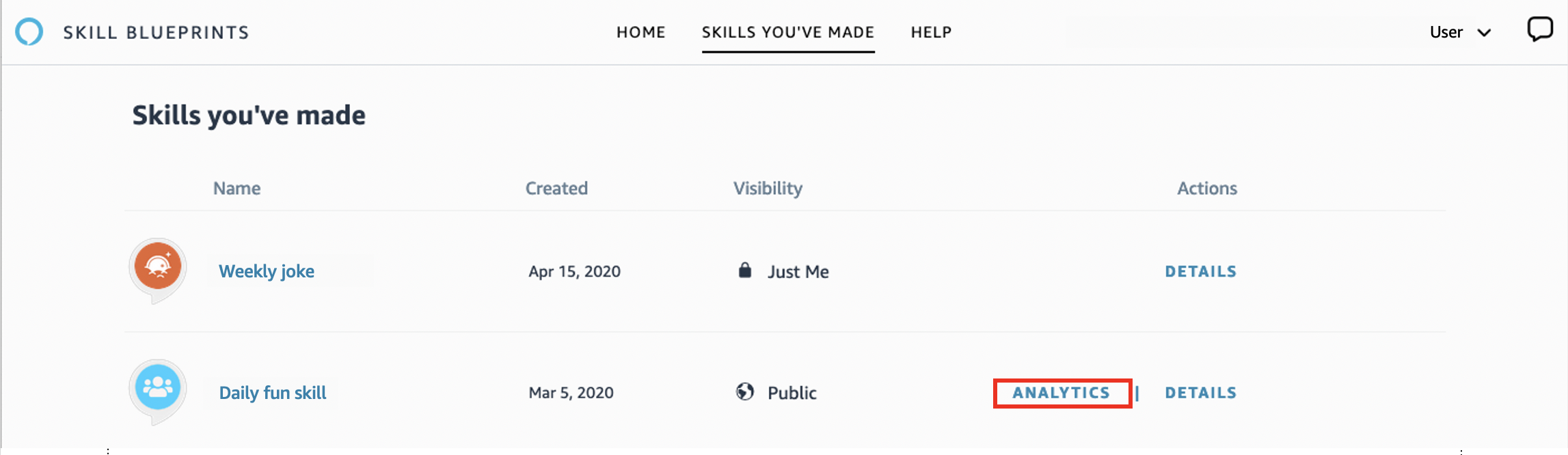Viewport: 1568px width, 455px height.
Task: Open the HELP section
Action: 930,31
